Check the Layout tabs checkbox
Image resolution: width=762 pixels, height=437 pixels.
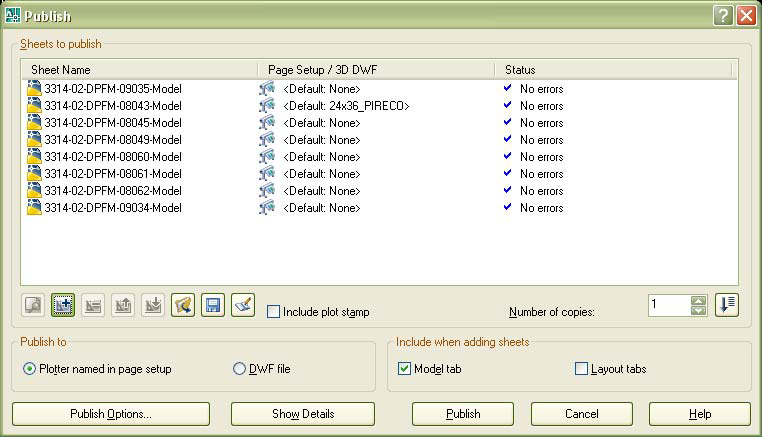[x=581, y=368]
